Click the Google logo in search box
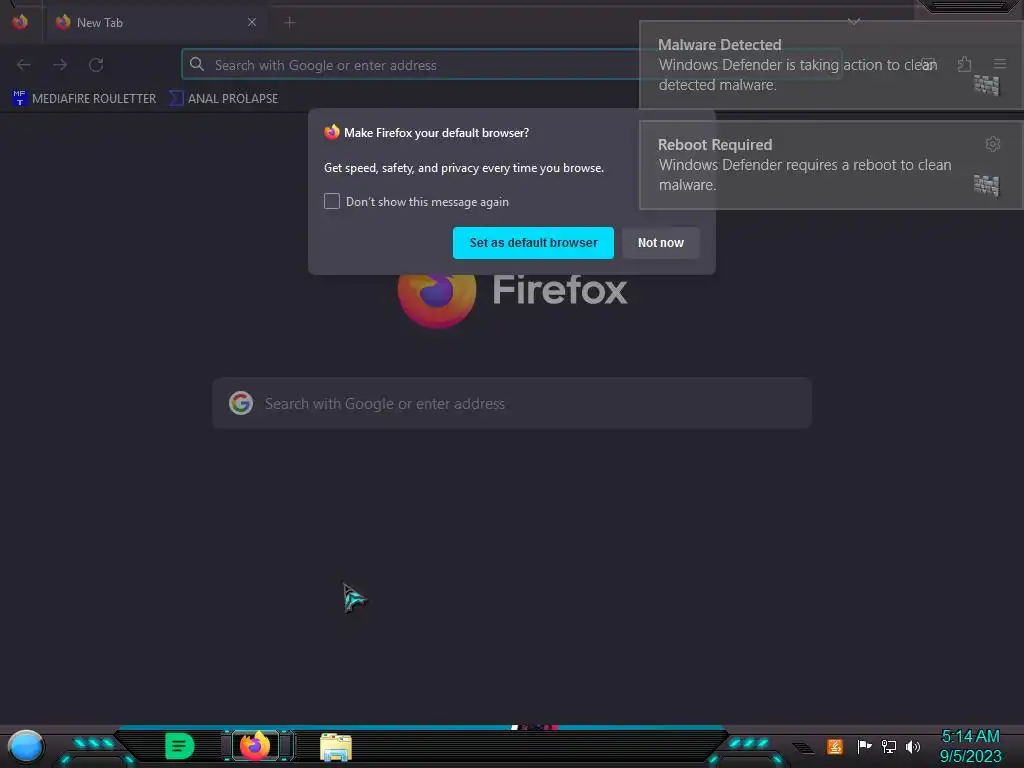Viewport: 1024px width, 768px height. [x=241, y=403]
